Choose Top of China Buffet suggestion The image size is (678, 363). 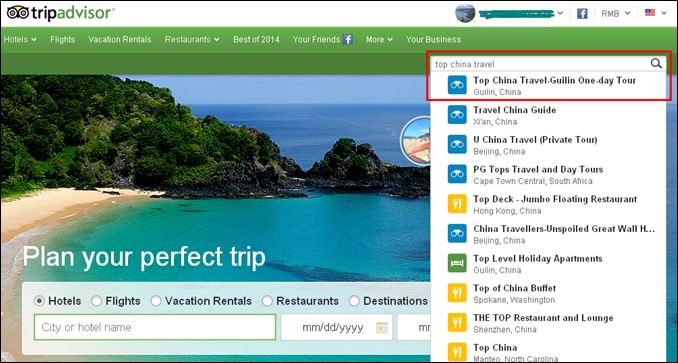[548, 293]
